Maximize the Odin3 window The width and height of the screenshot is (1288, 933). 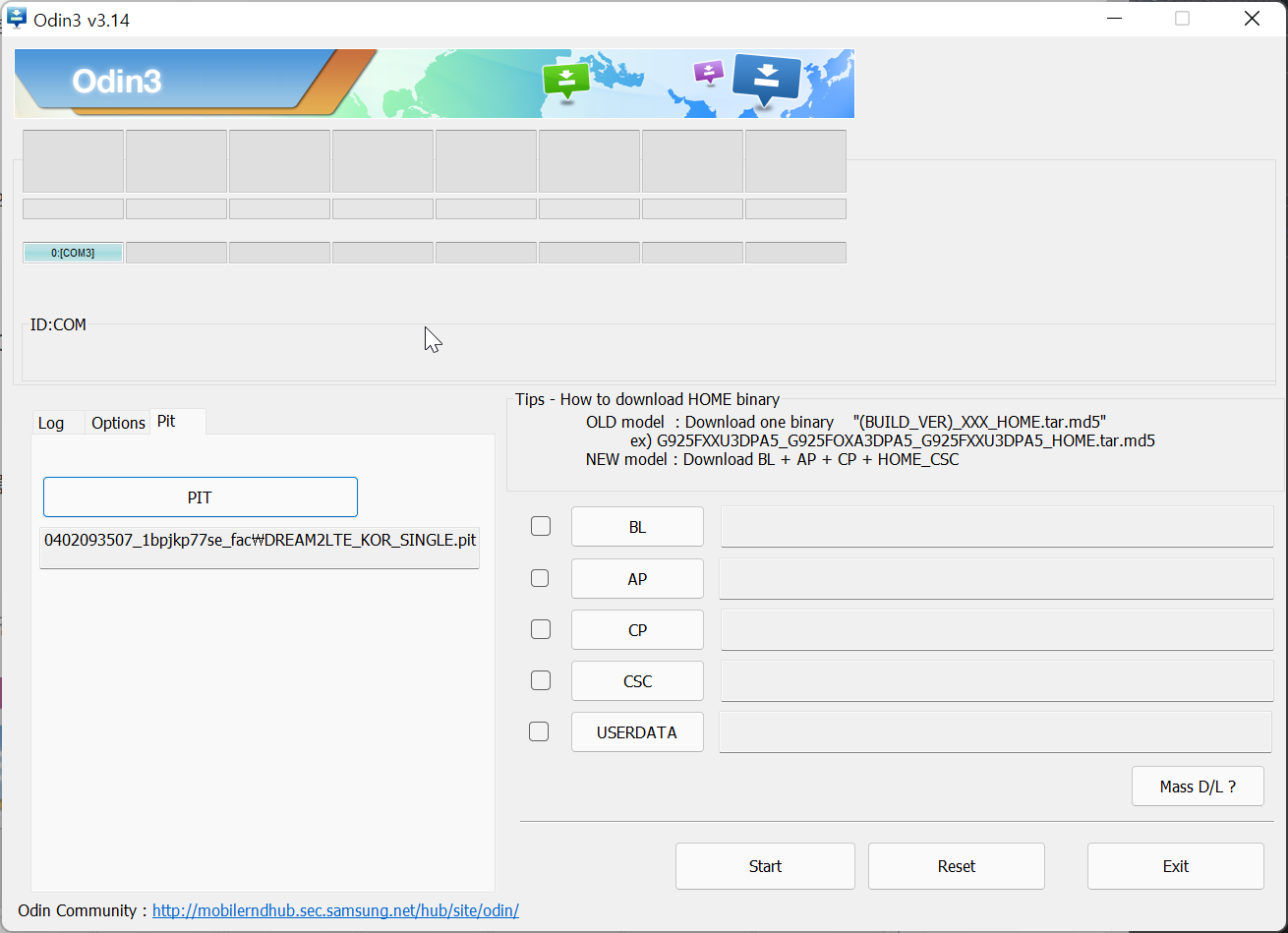click(x=1183, y=19)
